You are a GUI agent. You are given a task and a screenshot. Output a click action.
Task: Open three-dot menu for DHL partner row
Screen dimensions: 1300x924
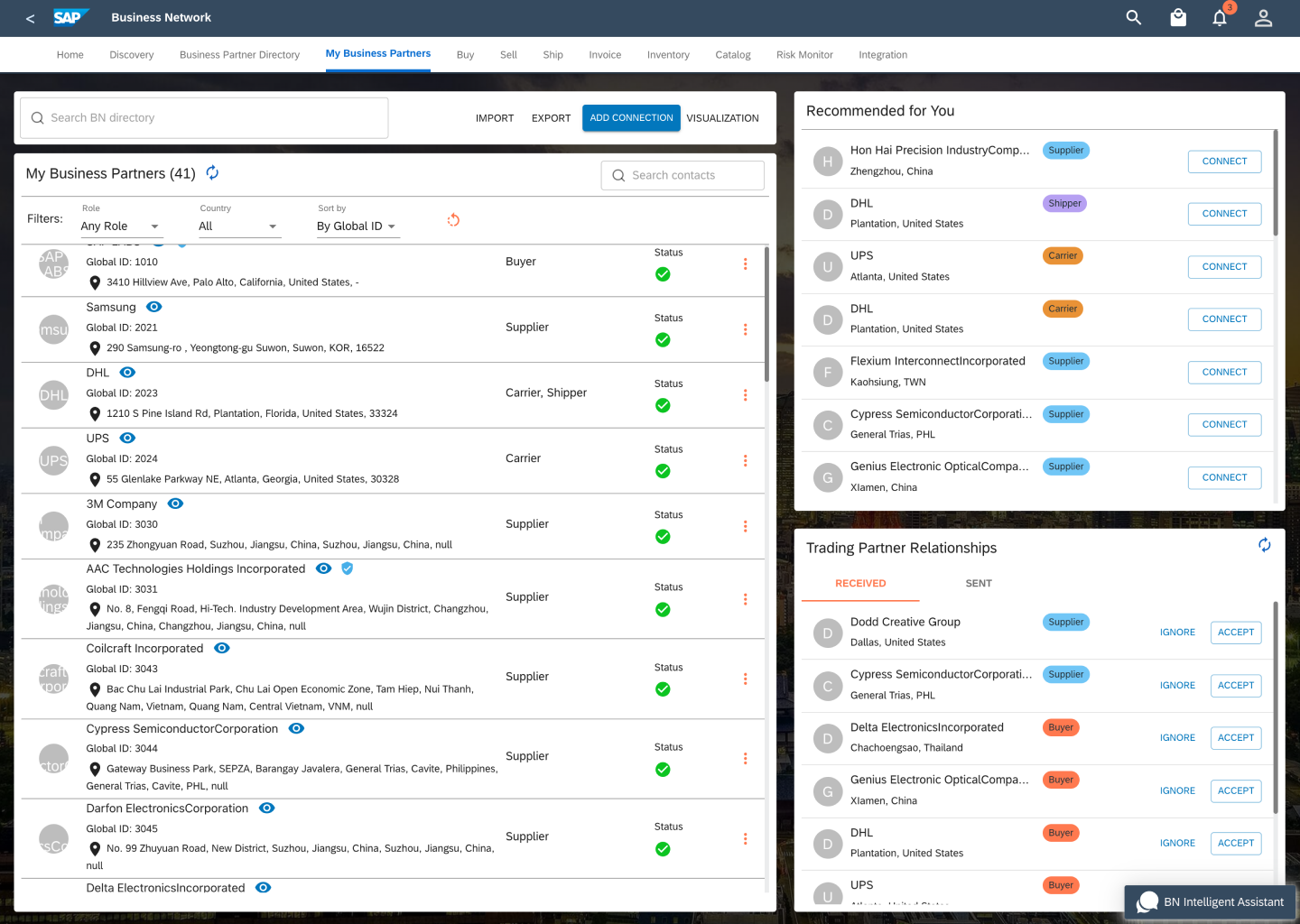[745, 395]
